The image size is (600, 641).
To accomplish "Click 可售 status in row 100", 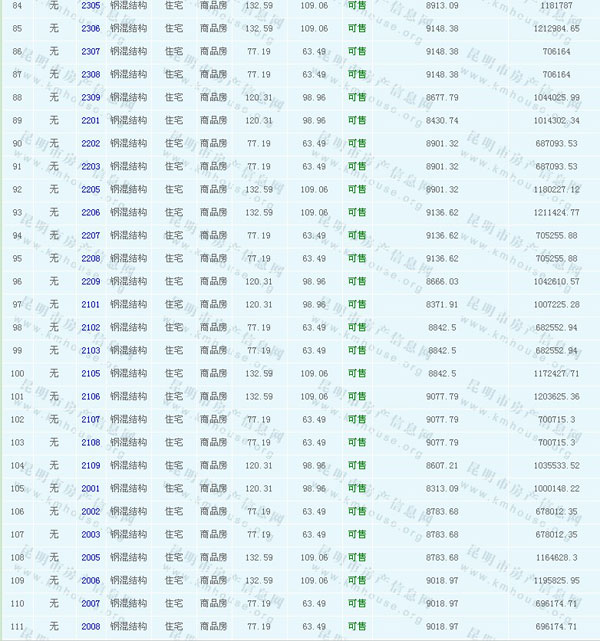I will tap(357, 373).
